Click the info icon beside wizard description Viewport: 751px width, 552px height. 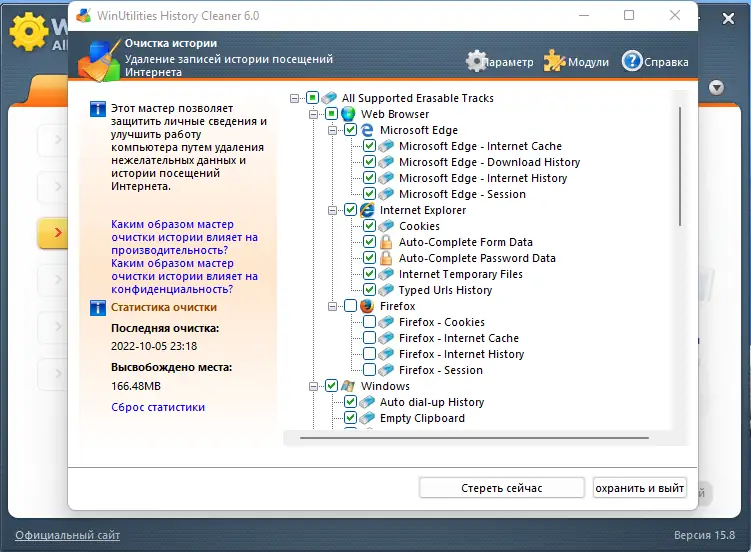pos(98,109)
